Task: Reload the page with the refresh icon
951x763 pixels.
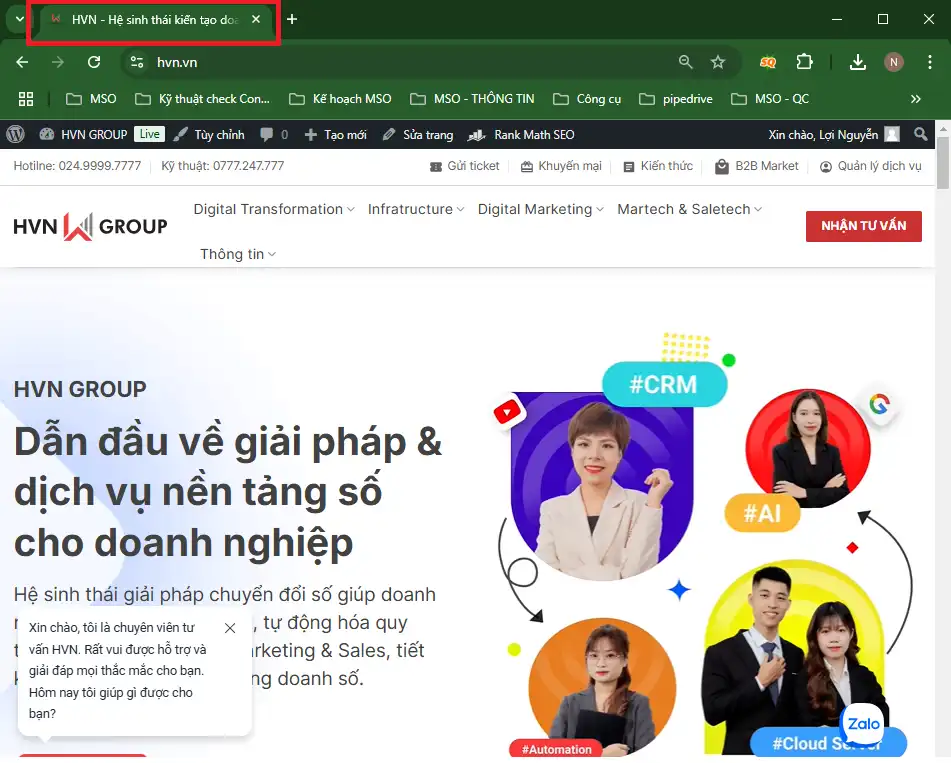Action: pos(94,62)
